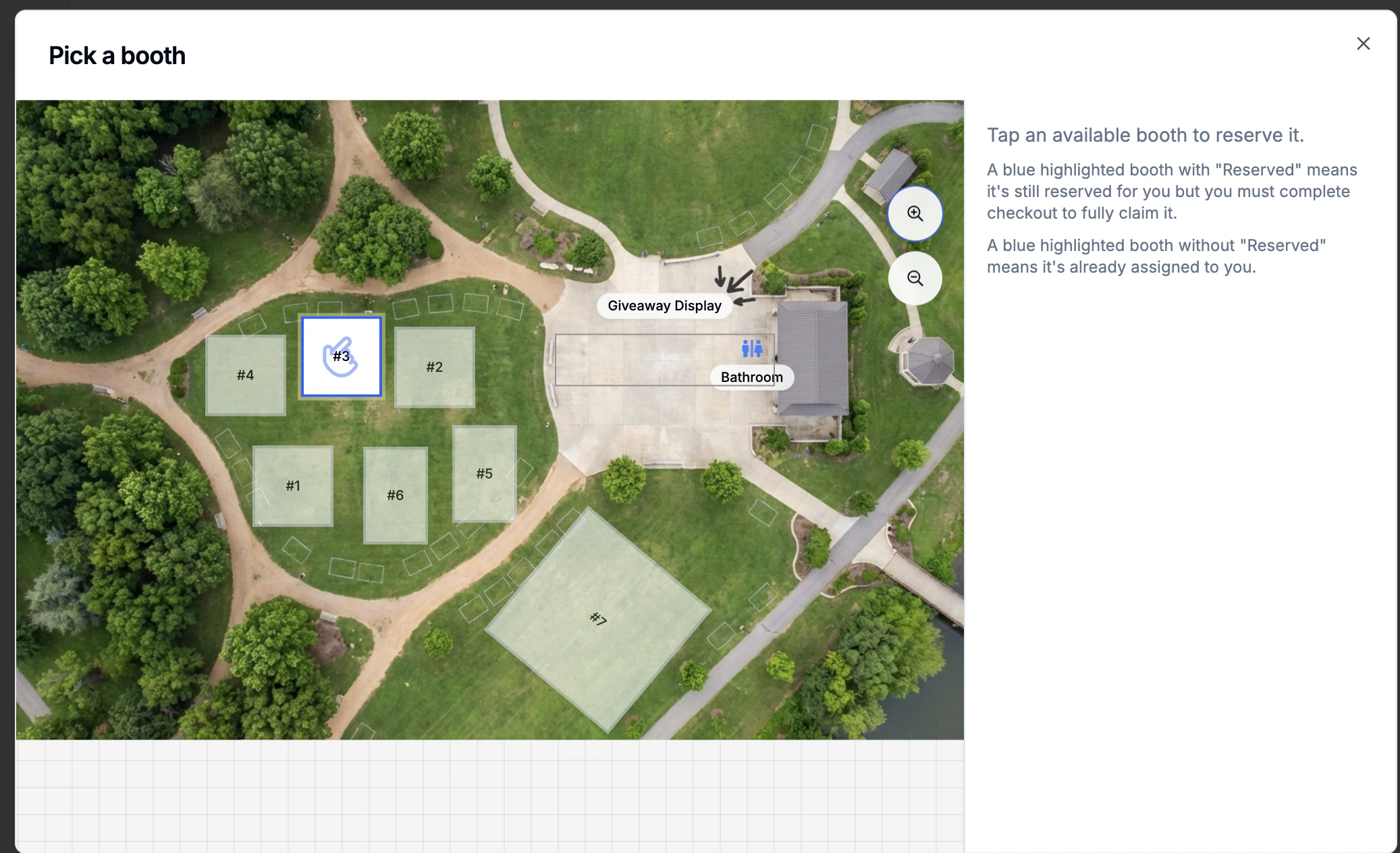
Task: Tap booth #5 to reserve it
Action: 485,474
